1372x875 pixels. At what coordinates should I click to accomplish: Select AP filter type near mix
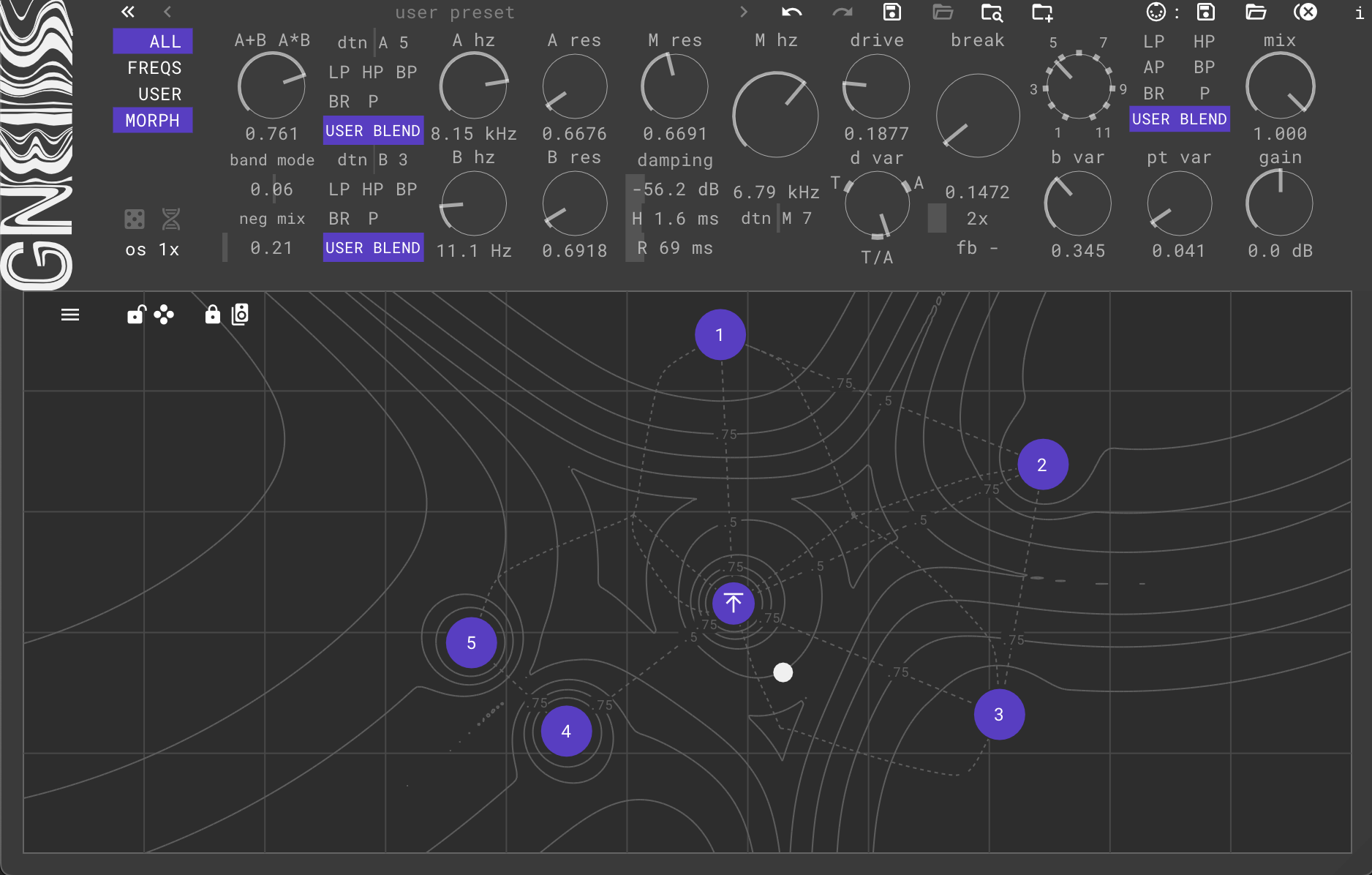pyautogui.click(x=1154, y=67)
